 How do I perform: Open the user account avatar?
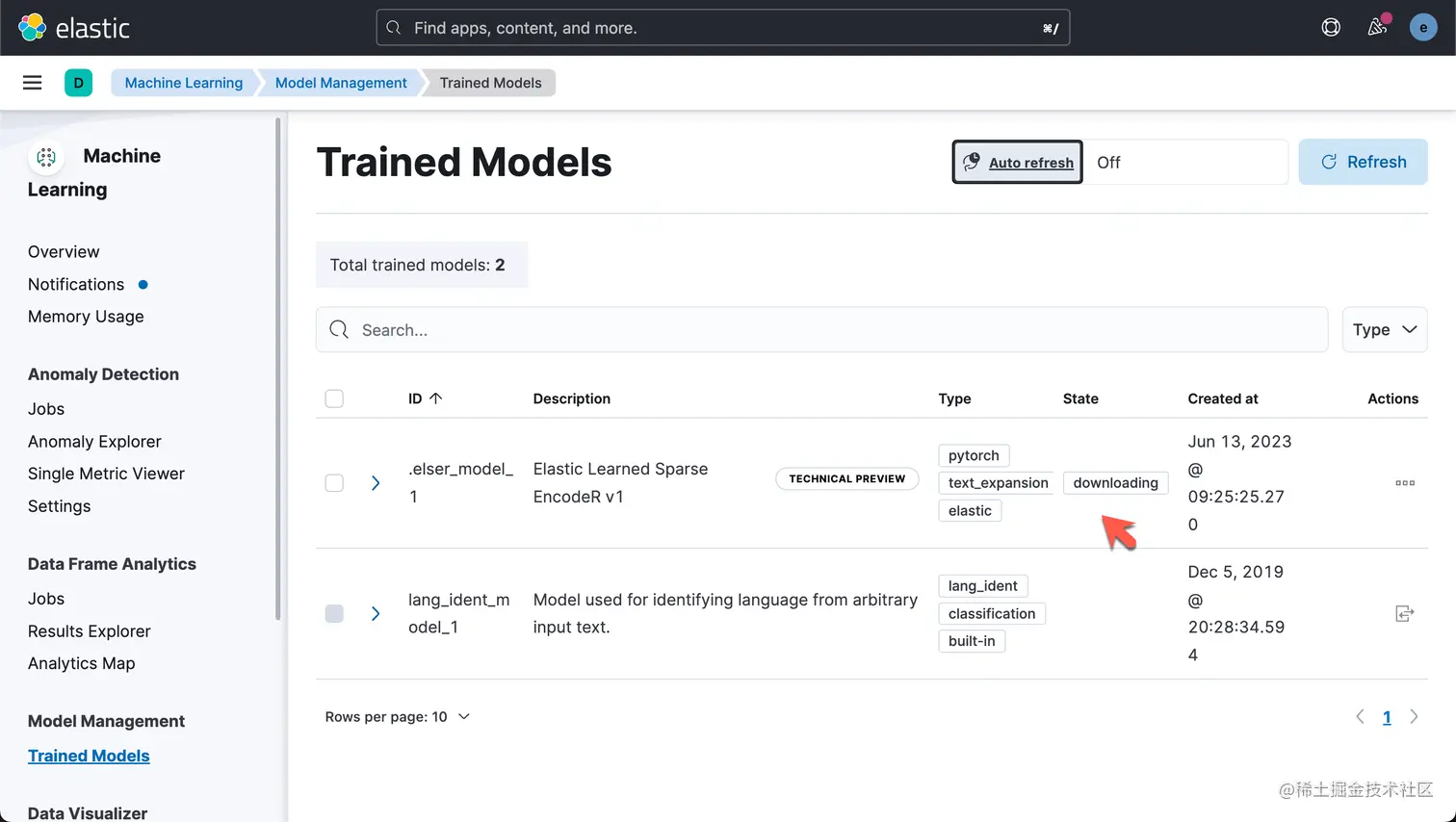(1423, 28)
